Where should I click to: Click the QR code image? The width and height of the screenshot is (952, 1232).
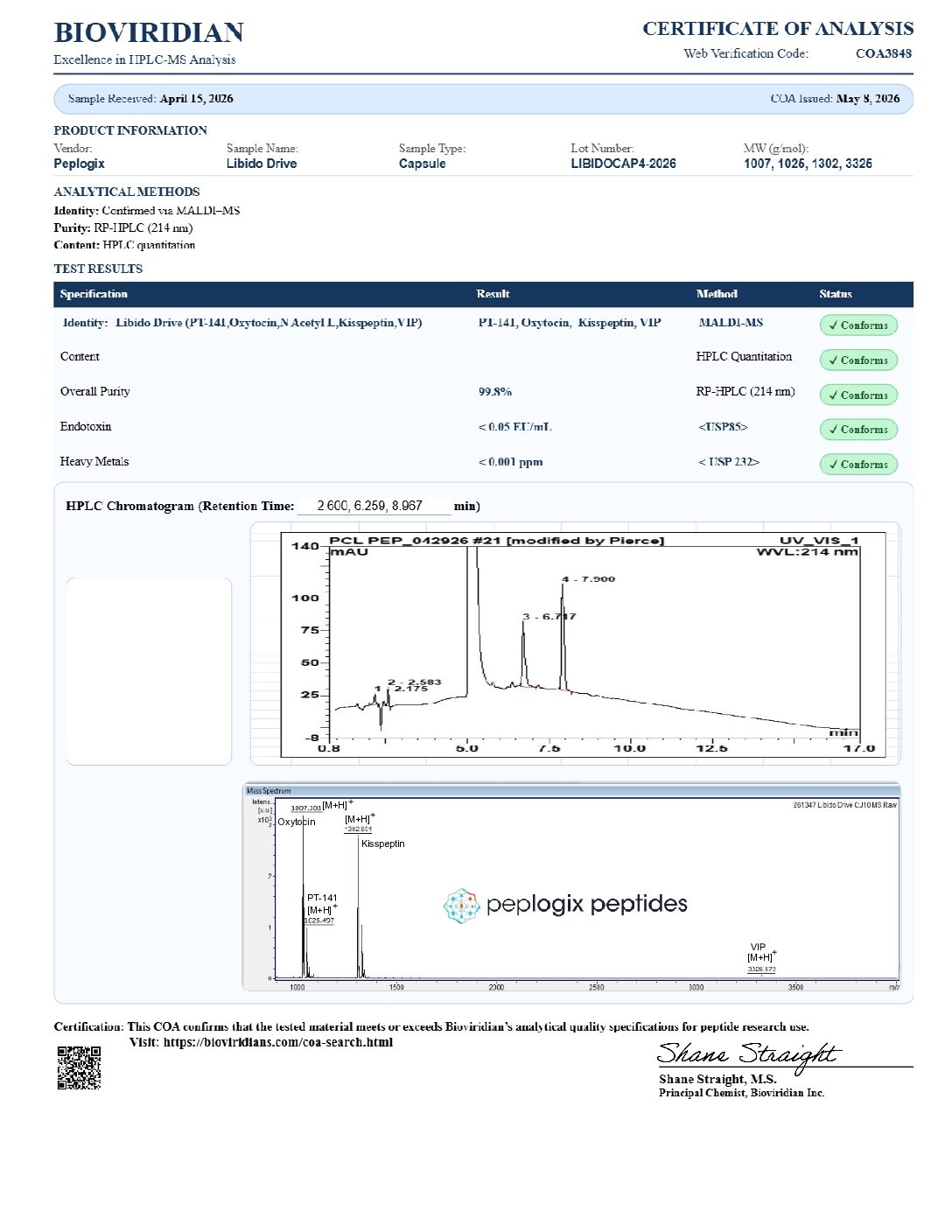pos(79,1067)
